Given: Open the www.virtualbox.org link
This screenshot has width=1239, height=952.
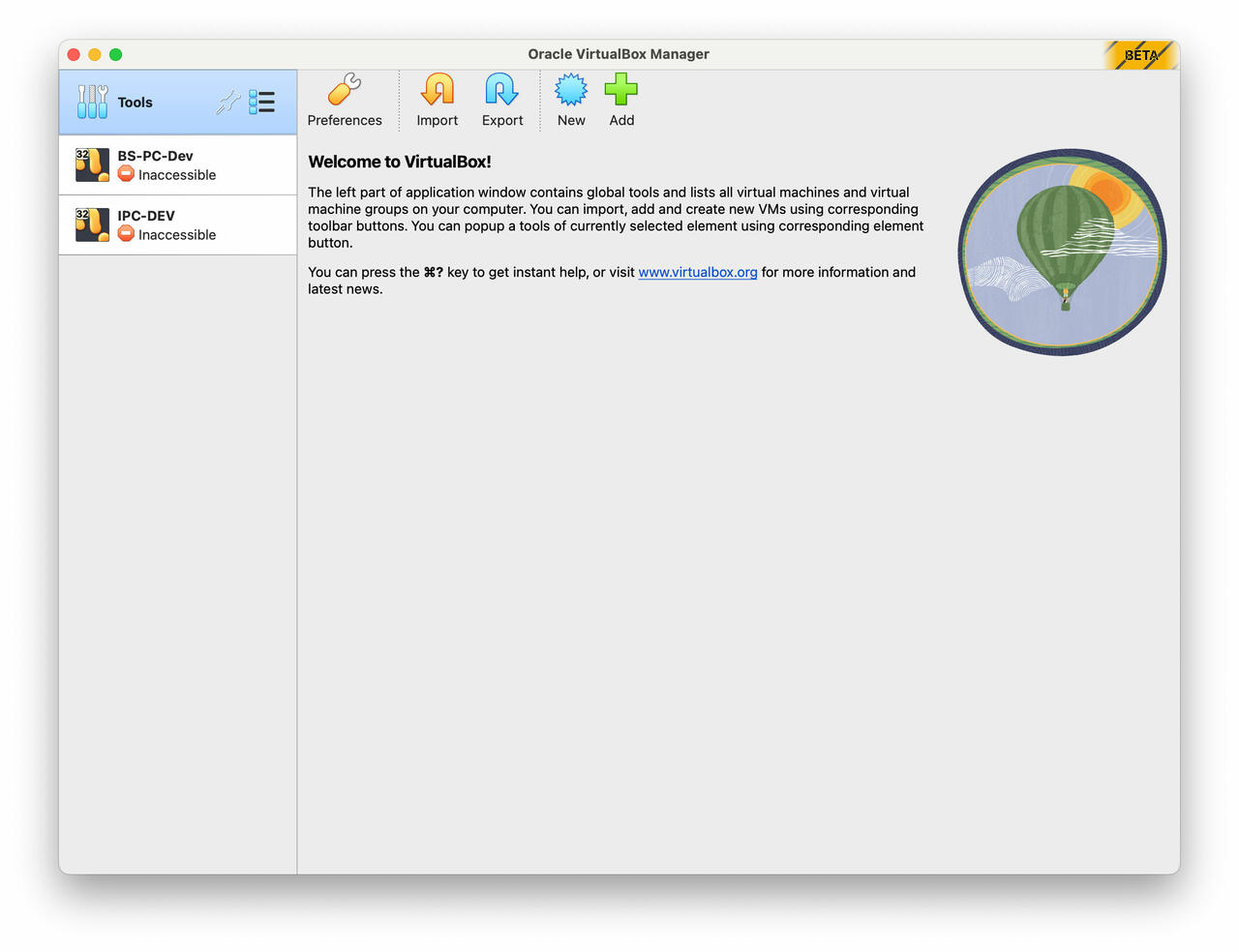Looking at the screenshot, I should point(698,273).
